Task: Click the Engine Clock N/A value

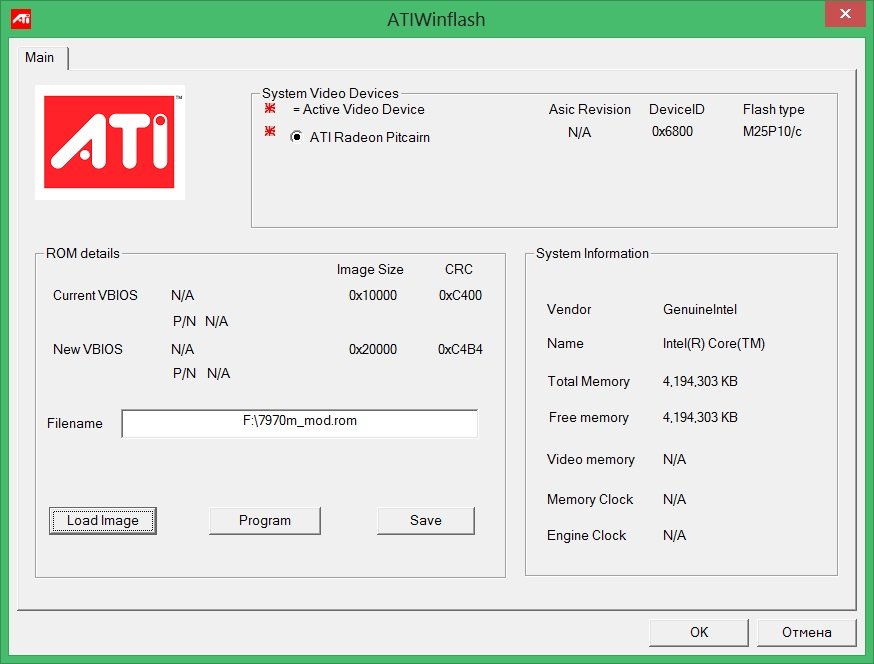Action: tap(674, 536)
